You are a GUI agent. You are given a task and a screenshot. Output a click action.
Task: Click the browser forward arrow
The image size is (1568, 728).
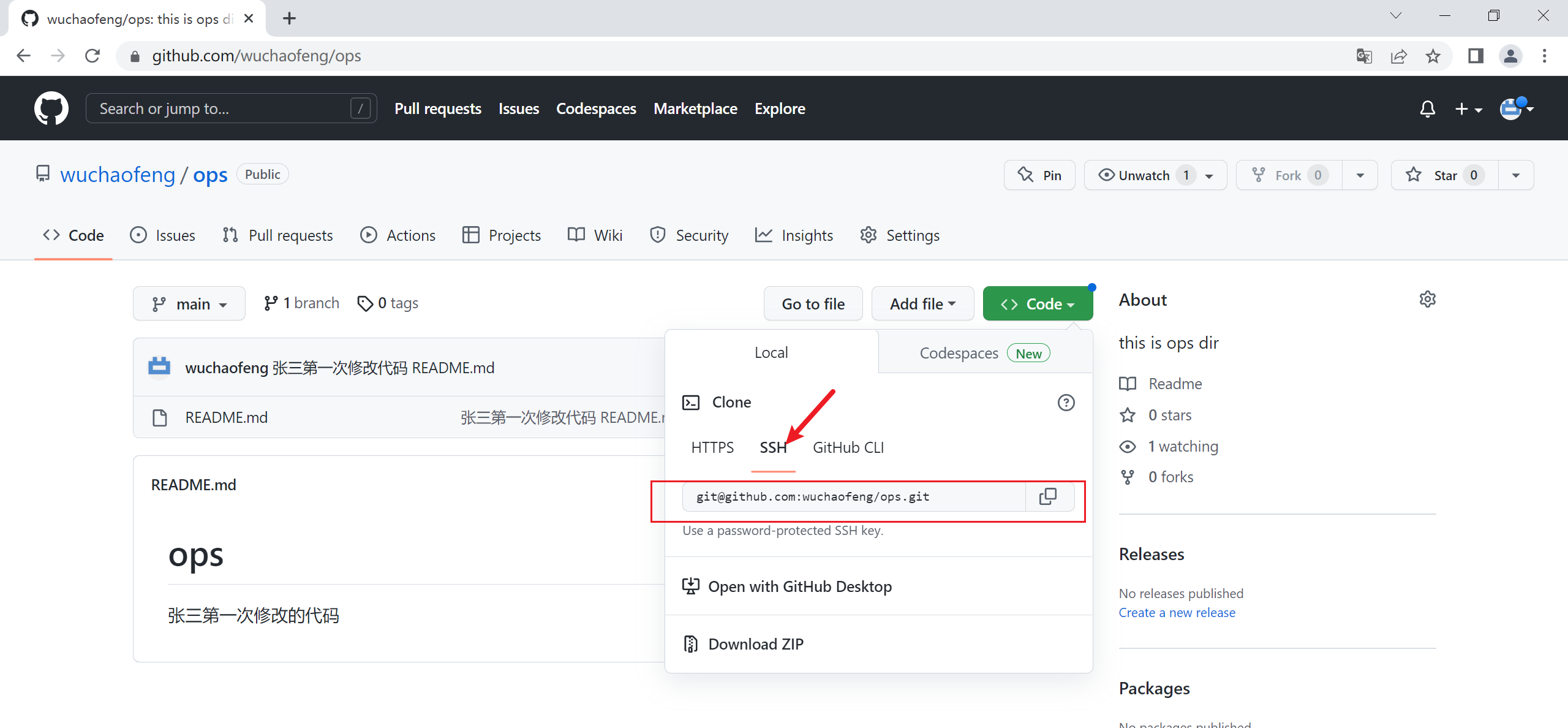58,56
